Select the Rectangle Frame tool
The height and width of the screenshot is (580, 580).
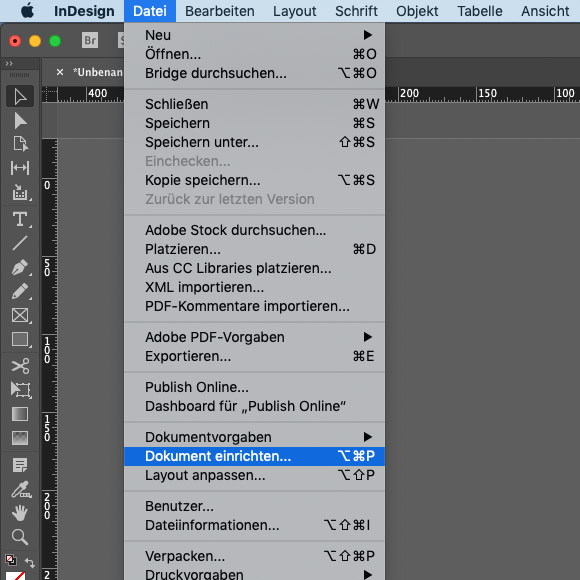(x=20, y=316)
